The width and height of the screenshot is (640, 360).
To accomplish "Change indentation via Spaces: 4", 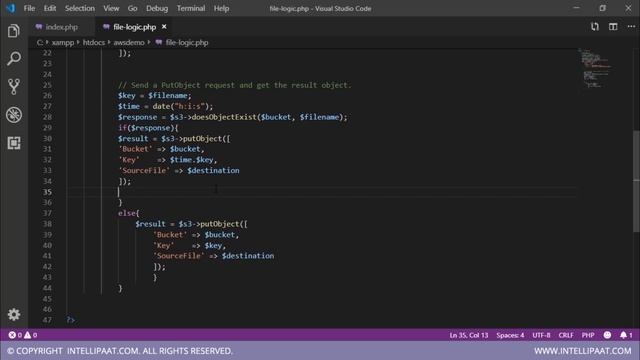I will (x=510, y=335).
